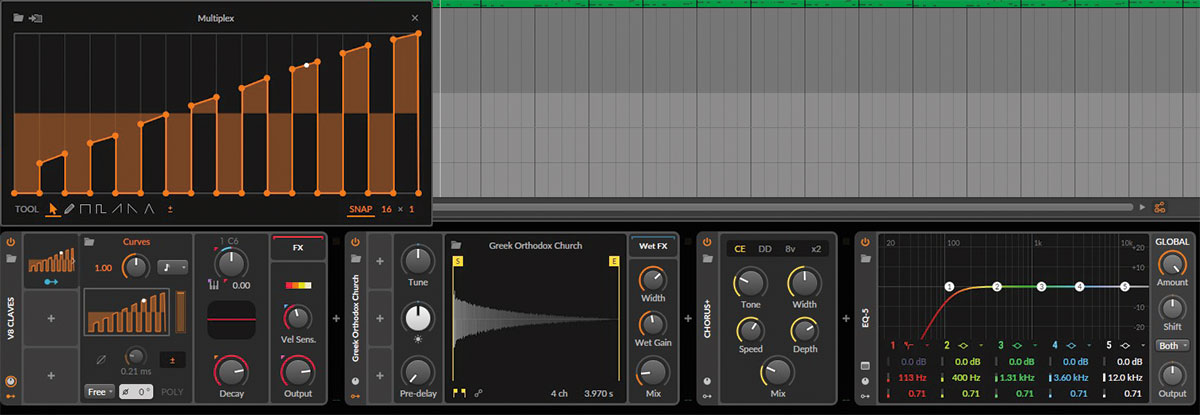Click the Decay knob on V8 Claves

(229, 371)
